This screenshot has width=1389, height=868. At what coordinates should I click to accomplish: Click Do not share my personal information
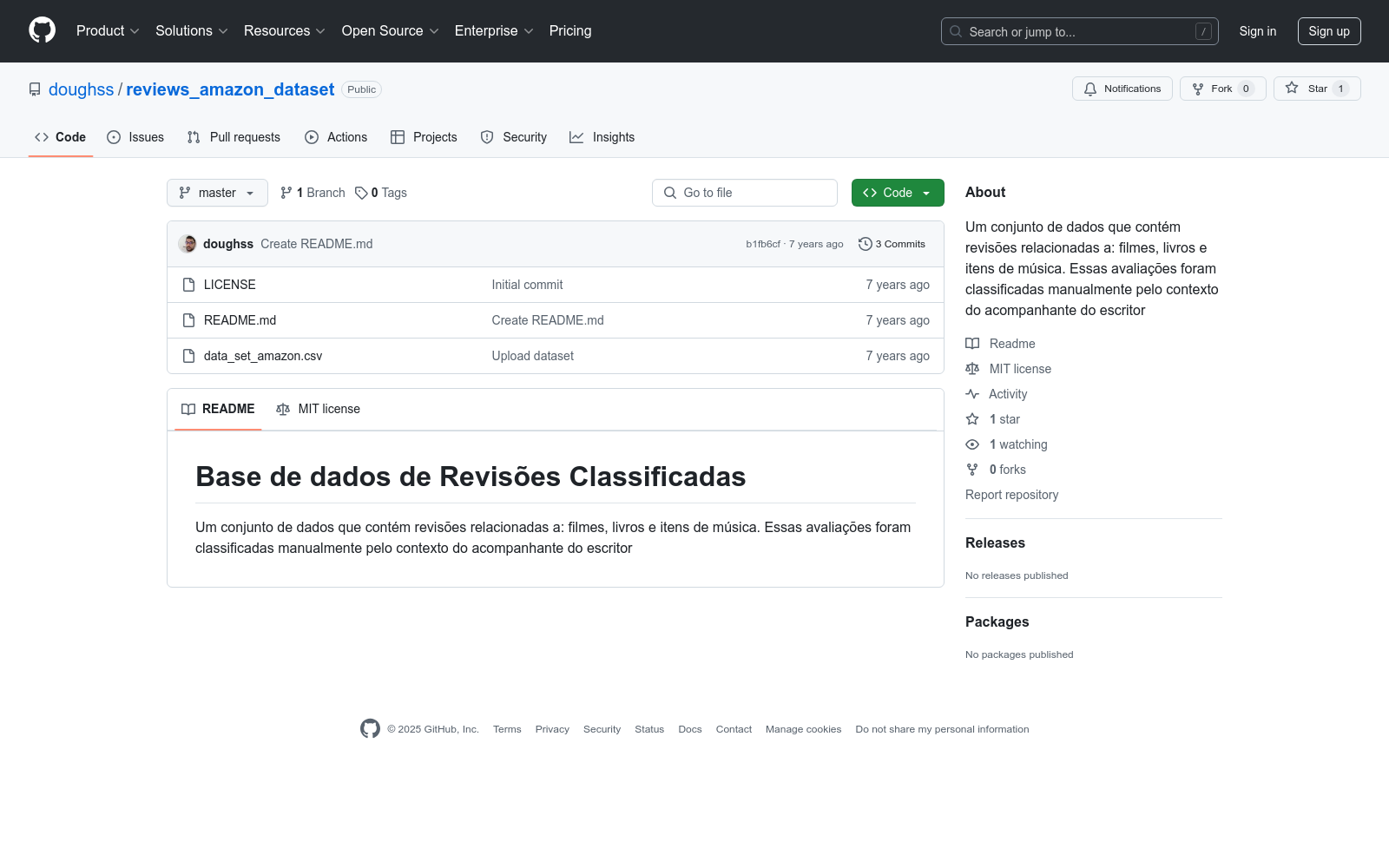click(x=942, y=729)
